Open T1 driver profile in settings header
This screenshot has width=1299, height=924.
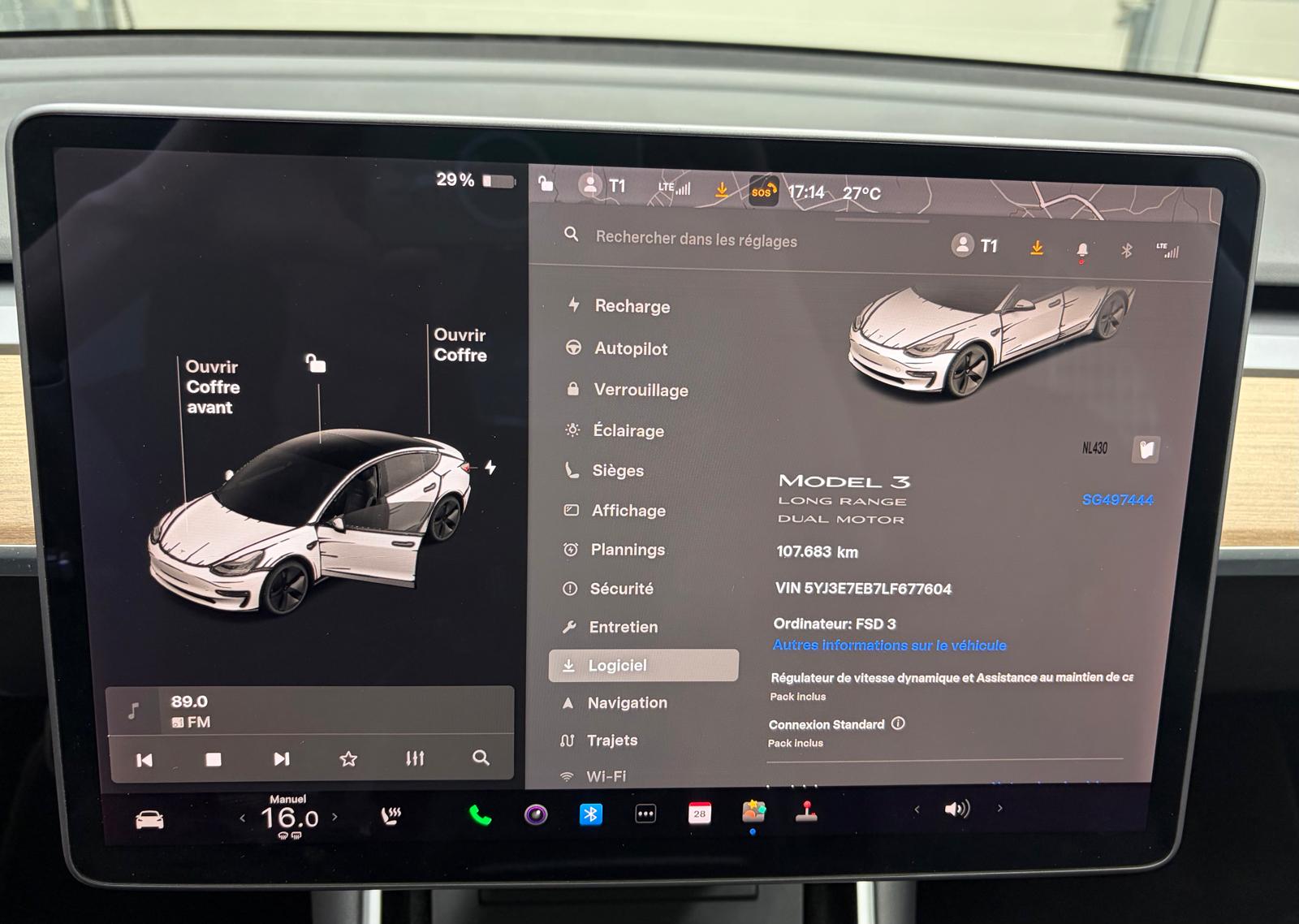[x=975, y=245]
